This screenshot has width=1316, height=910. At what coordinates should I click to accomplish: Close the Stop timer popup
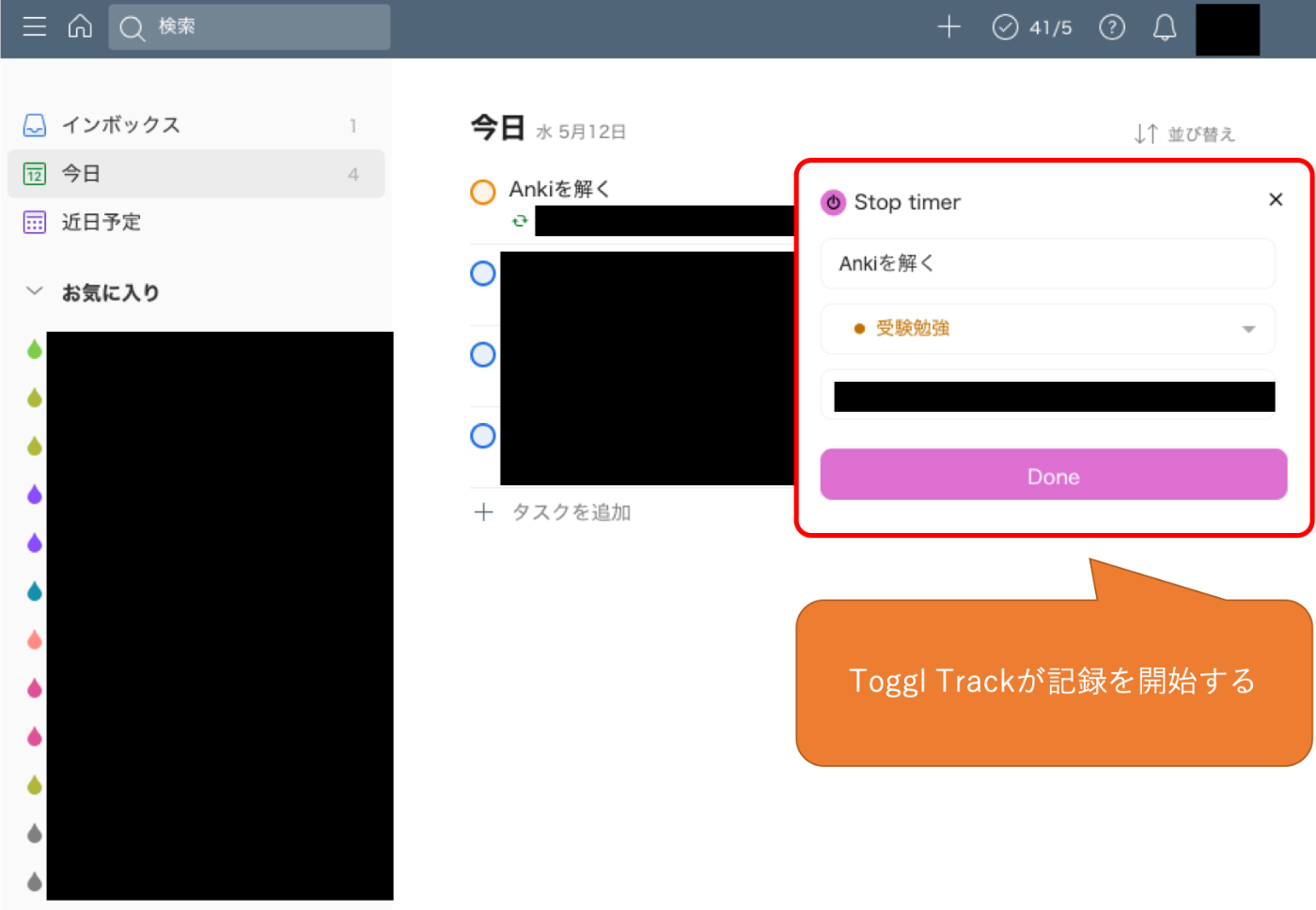(x=1276, y=199)
